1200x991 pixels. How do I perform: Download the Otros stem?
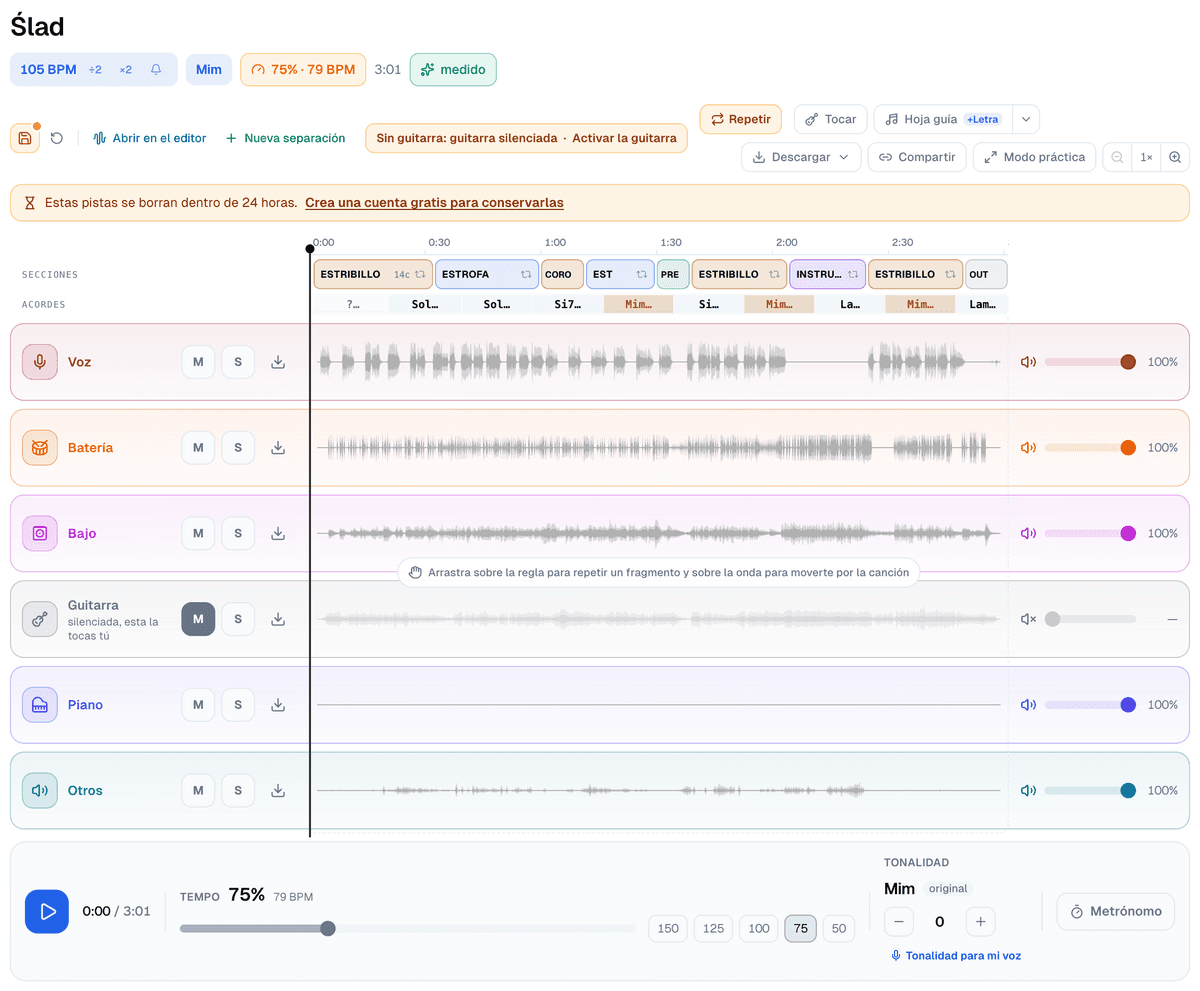click(x=278, y=790)
